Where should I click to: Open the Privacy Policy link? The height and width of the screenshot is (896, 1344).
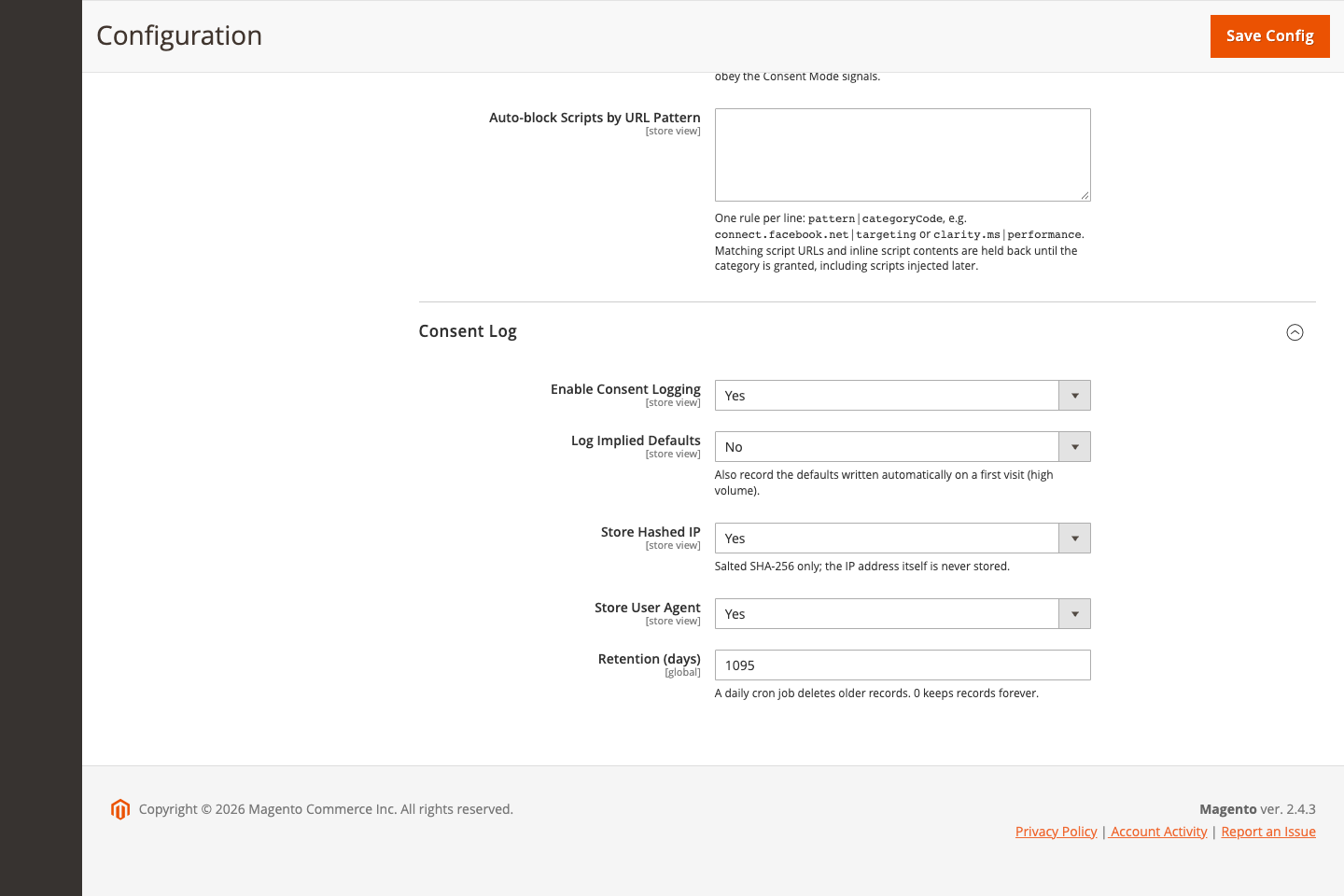point(1056,832)
